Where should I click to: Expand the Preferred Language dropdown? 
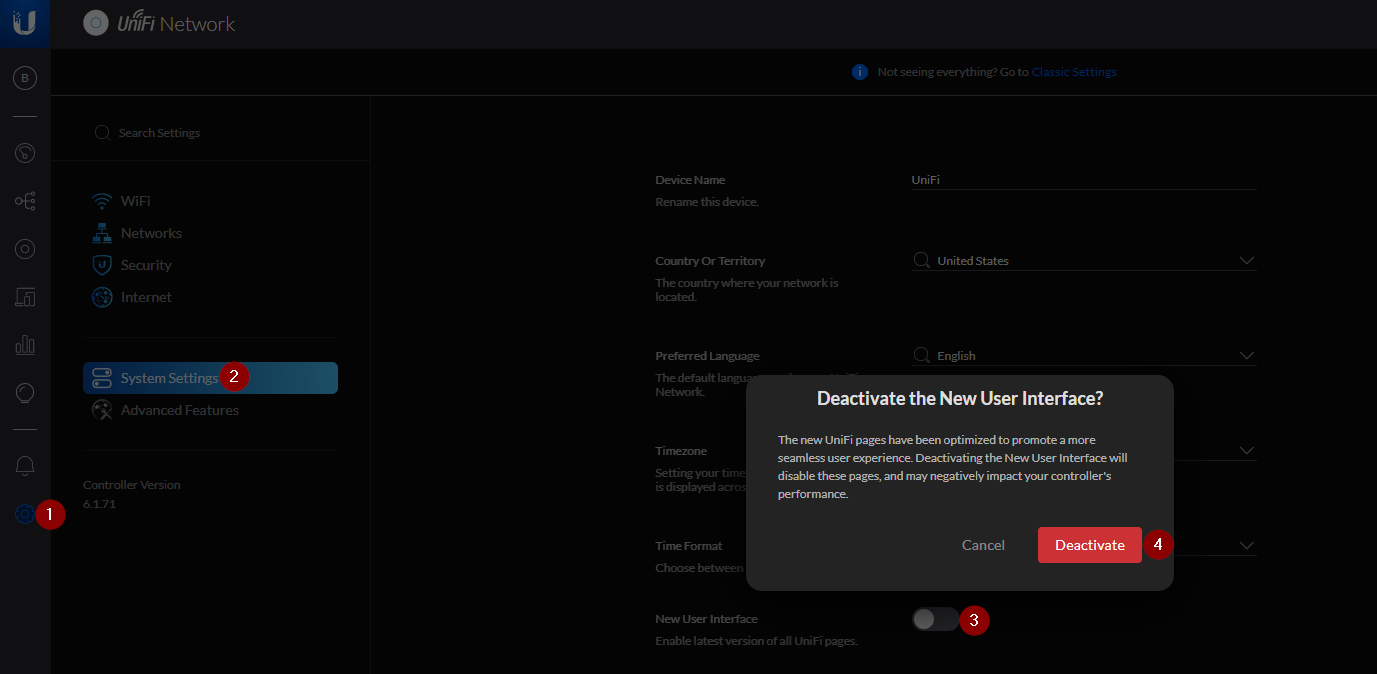coord(1246,355)
